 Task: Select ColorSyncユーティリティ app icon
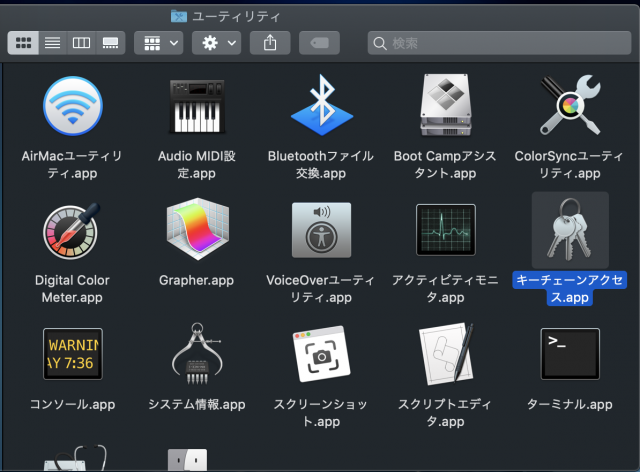pos(570,105)
